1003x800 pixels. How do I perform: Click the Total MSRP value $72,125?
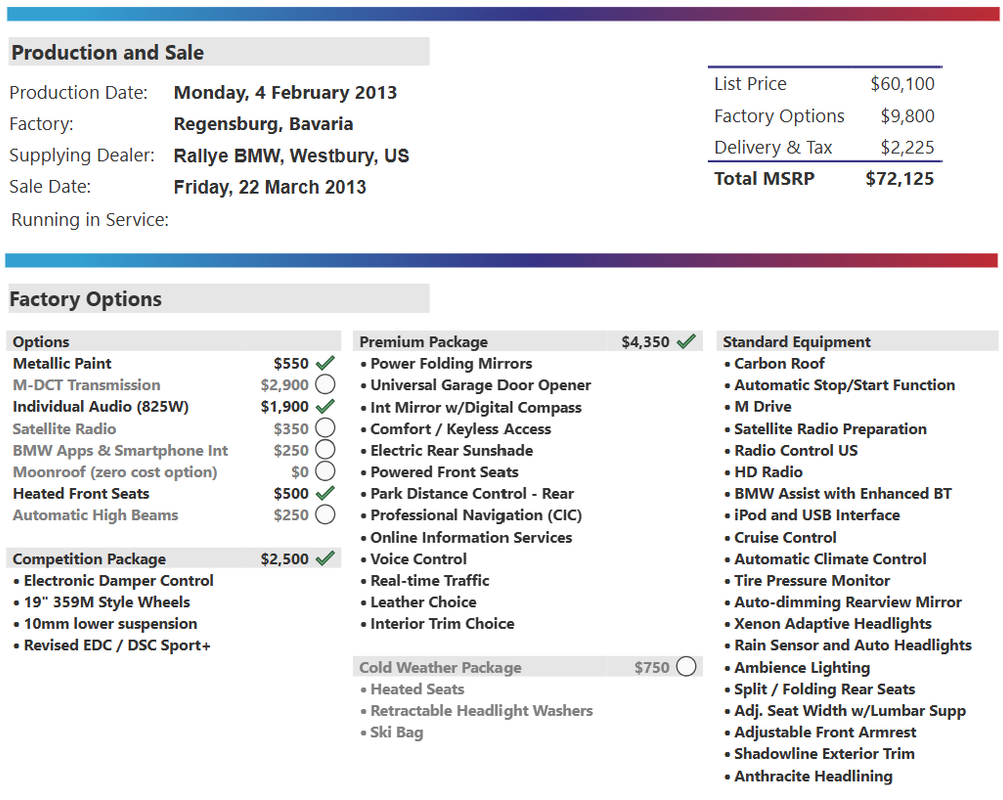[900, 178]
